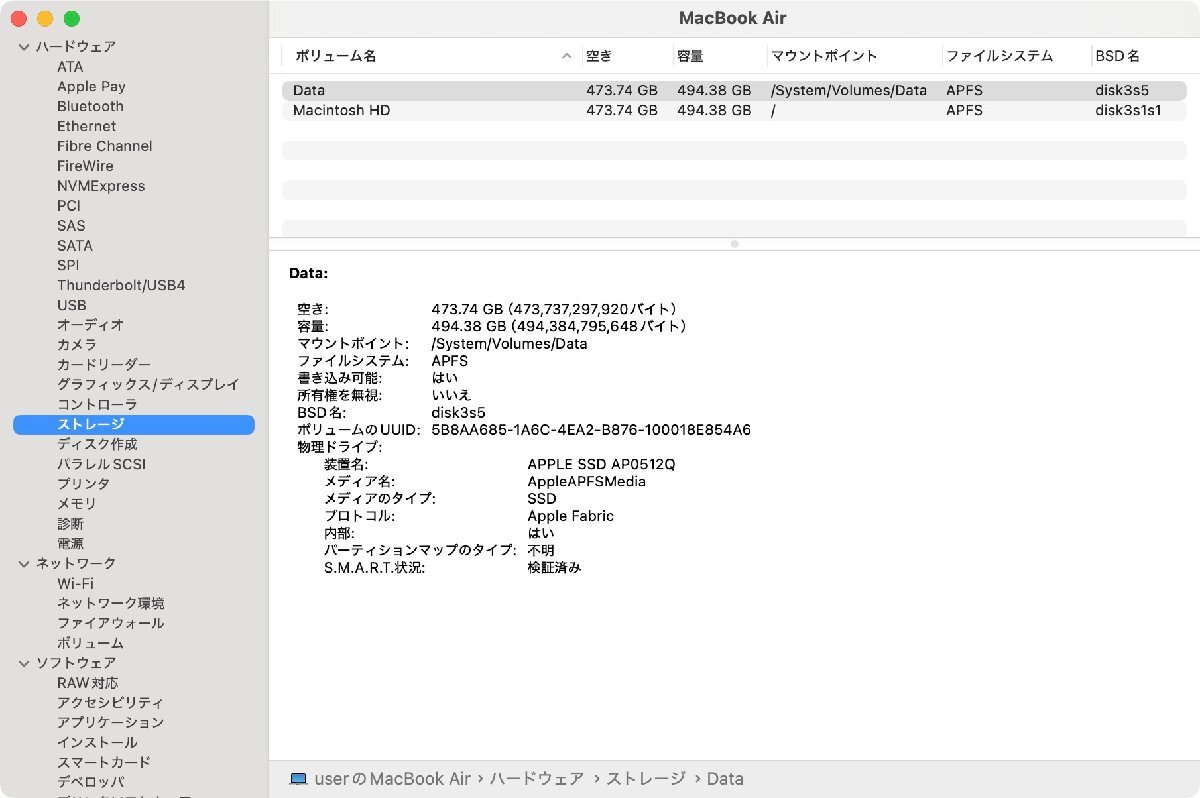The height and width of the screenshot is (798, 1200).
Task: Open ファイアウォール under network section
Action: (x=111, y=623)
